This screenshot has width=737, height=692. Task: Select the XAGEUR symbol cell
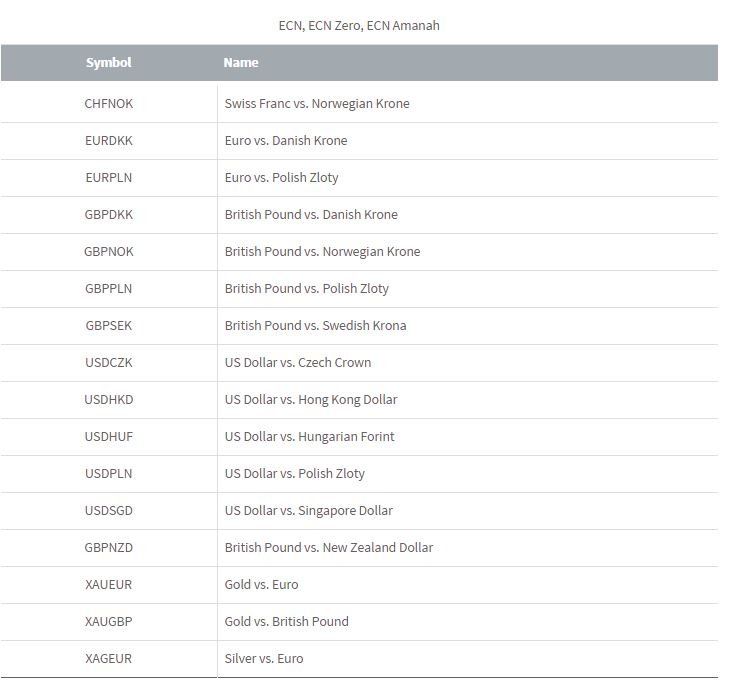108,658
